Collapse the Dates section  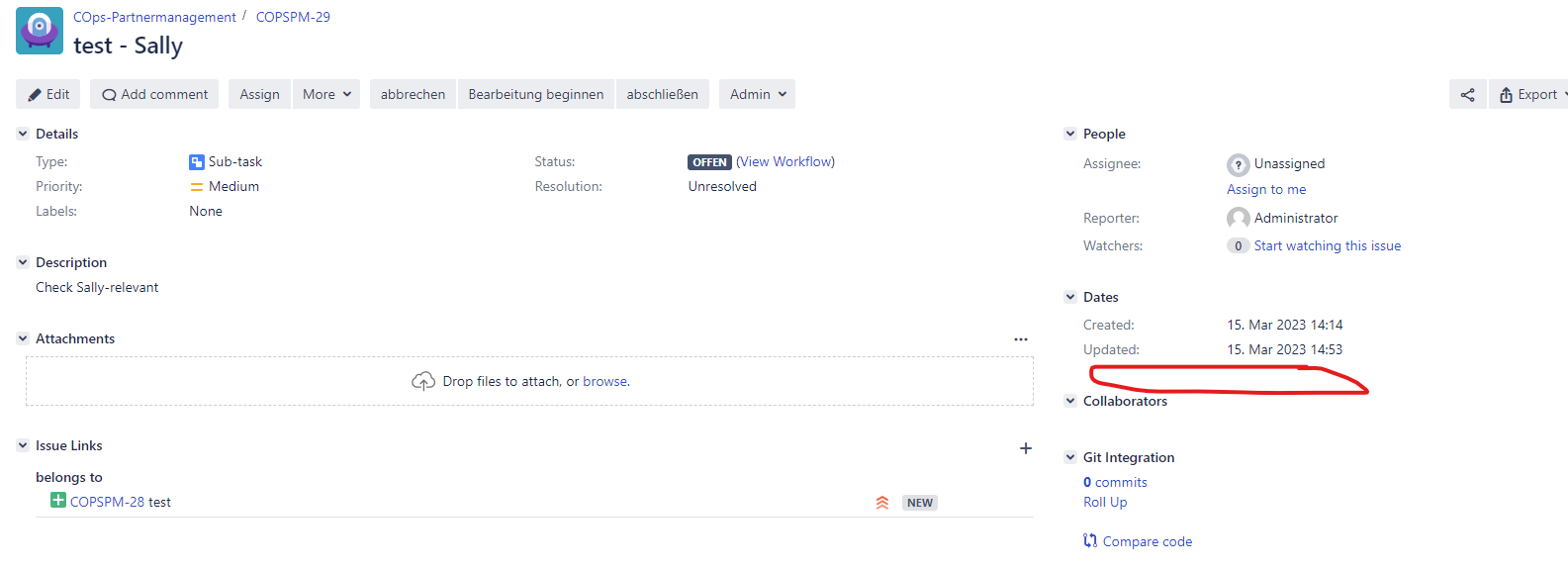click(x=1070, y=297)
